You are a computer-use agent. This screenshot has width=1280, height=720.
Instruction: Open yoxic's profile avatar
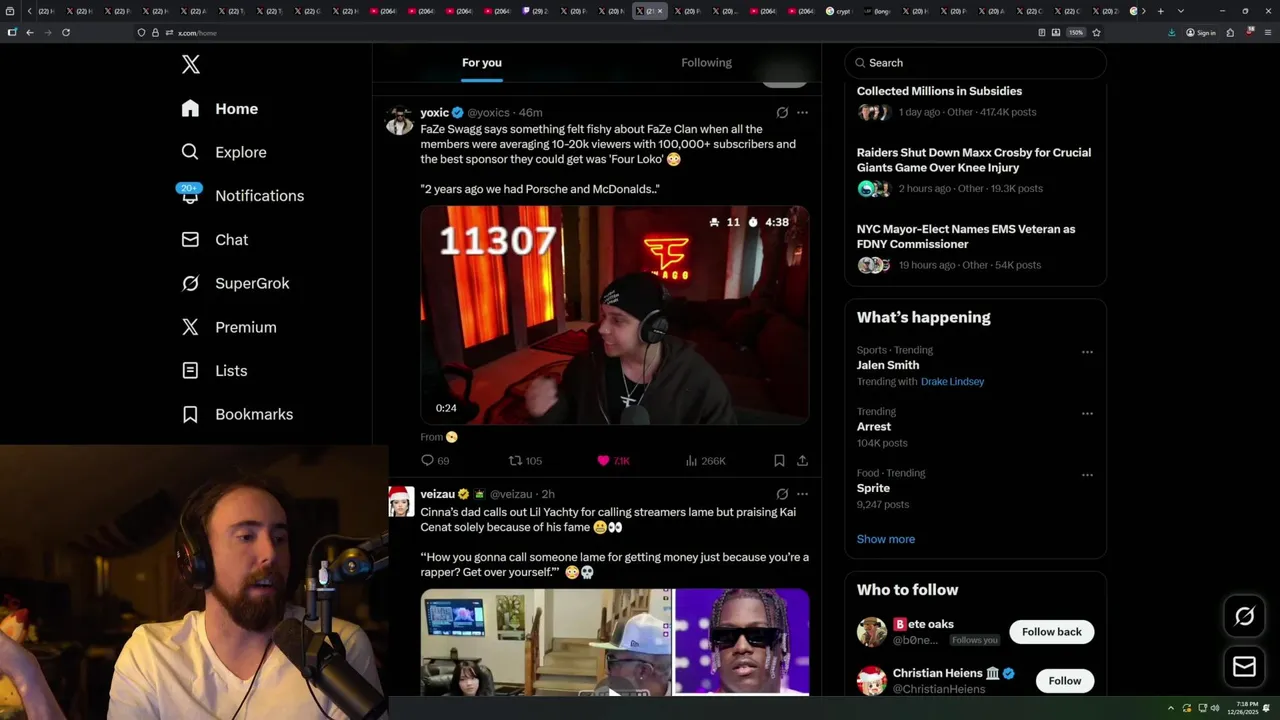[x=400, y=121]
